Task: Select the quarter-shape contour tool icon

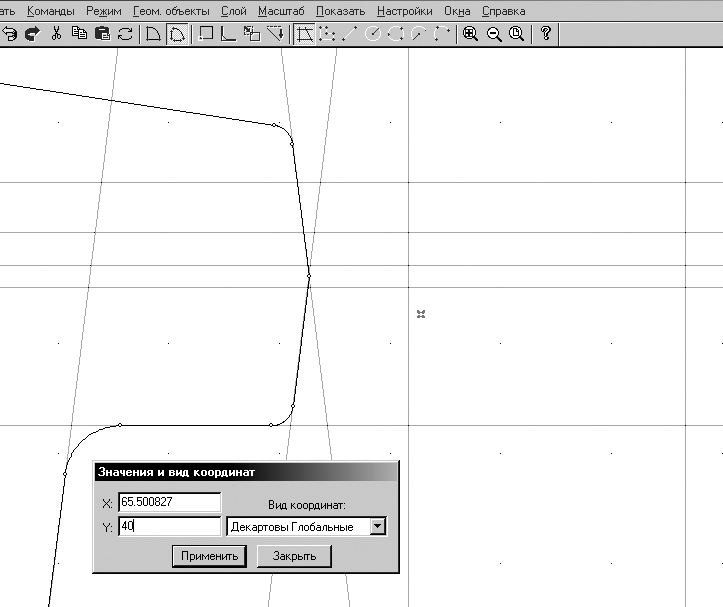Action: 154,34
